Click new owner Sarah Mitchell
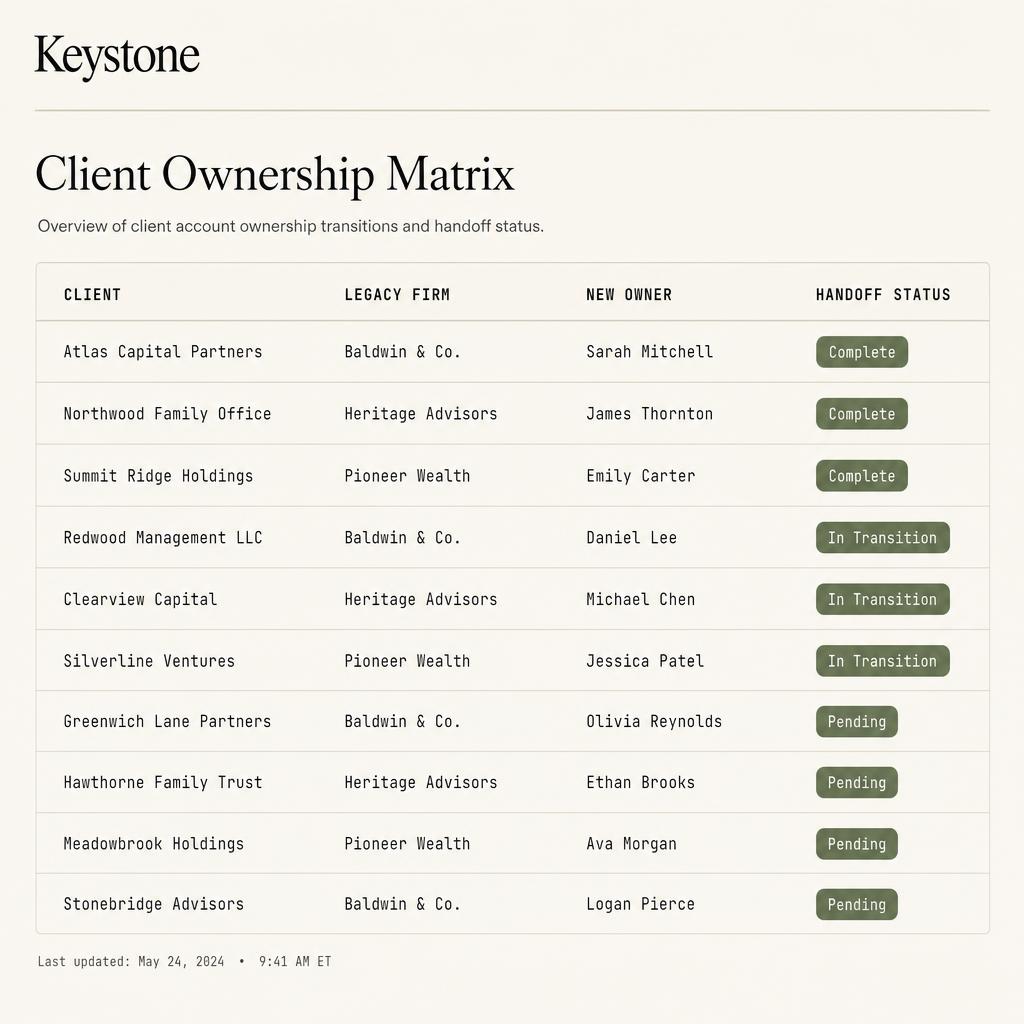 (x=649, y=352)
